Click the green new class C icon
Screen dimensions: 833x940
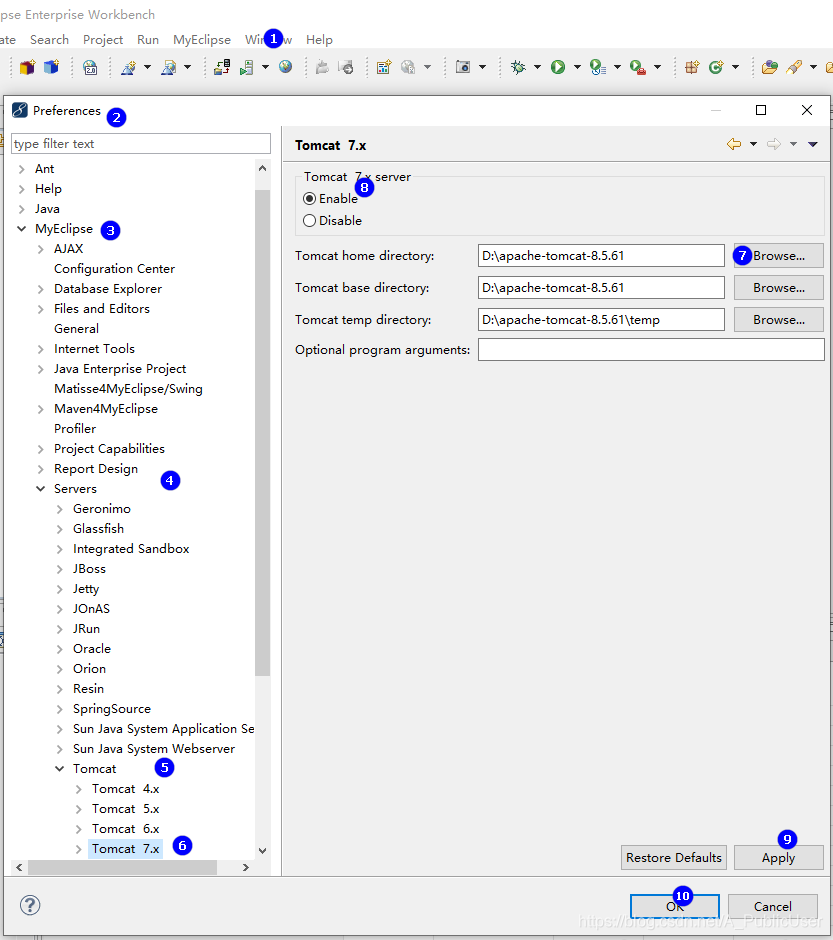716,67
